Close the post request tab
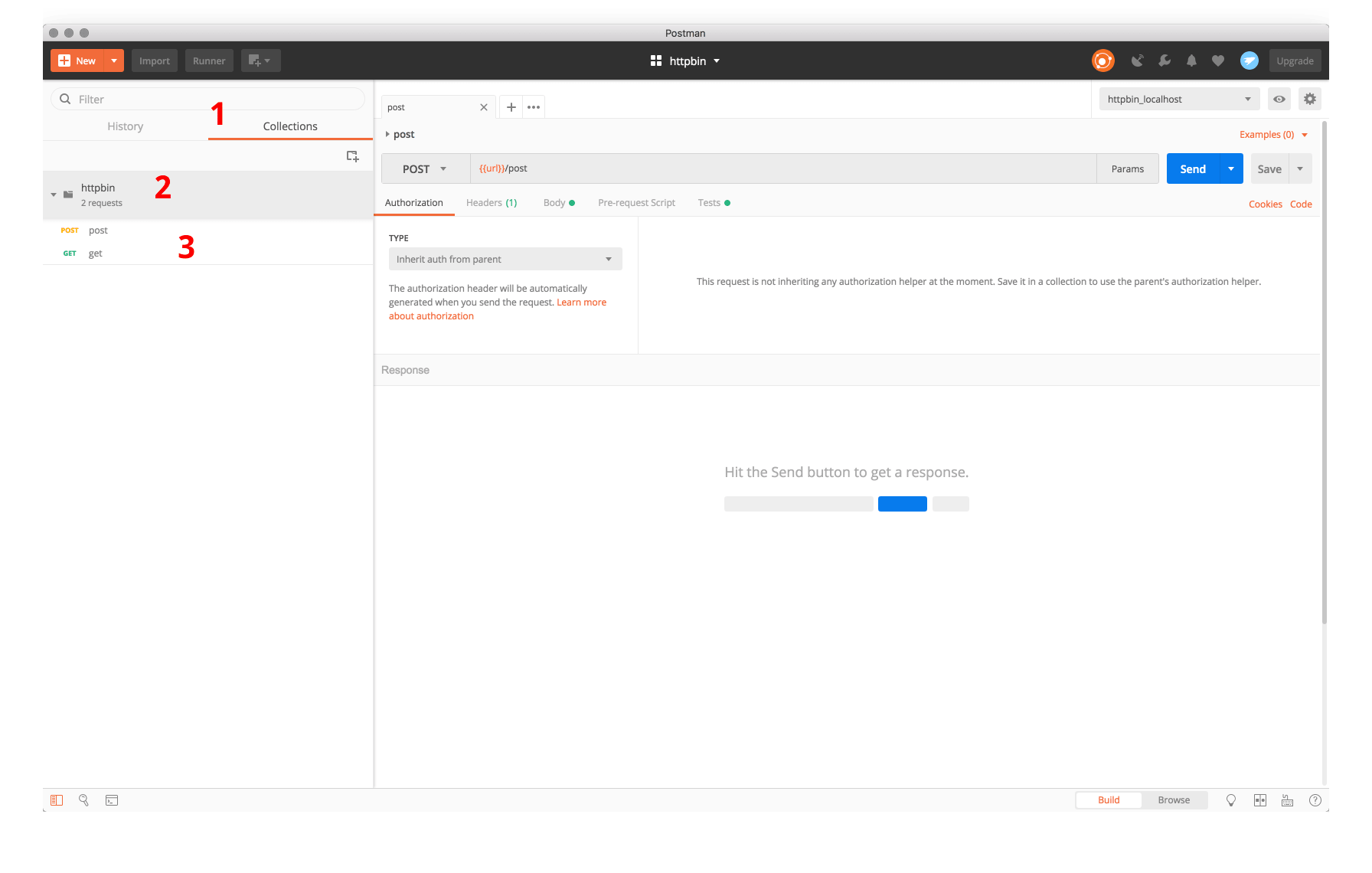The width and height of the screenshot is (1372, 873). pos(484,107)
